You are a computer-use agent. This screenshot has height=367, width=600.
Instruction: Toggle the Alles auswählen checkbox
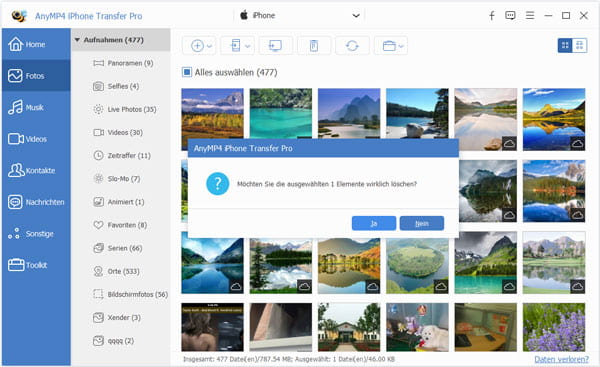[187, 72]
